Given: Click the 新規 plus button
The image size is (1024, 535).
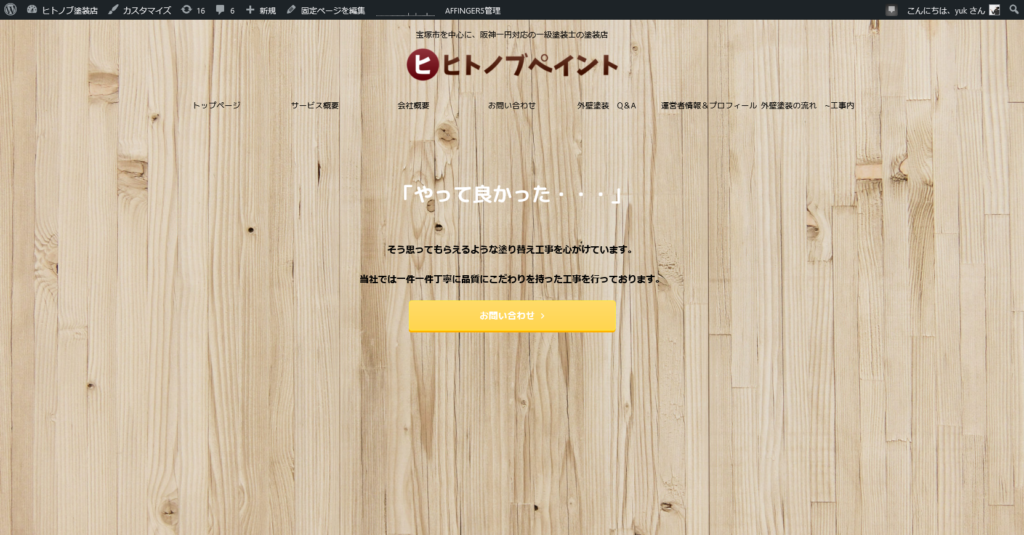Looking at the screenshot, I should click(x=261, y=10).
